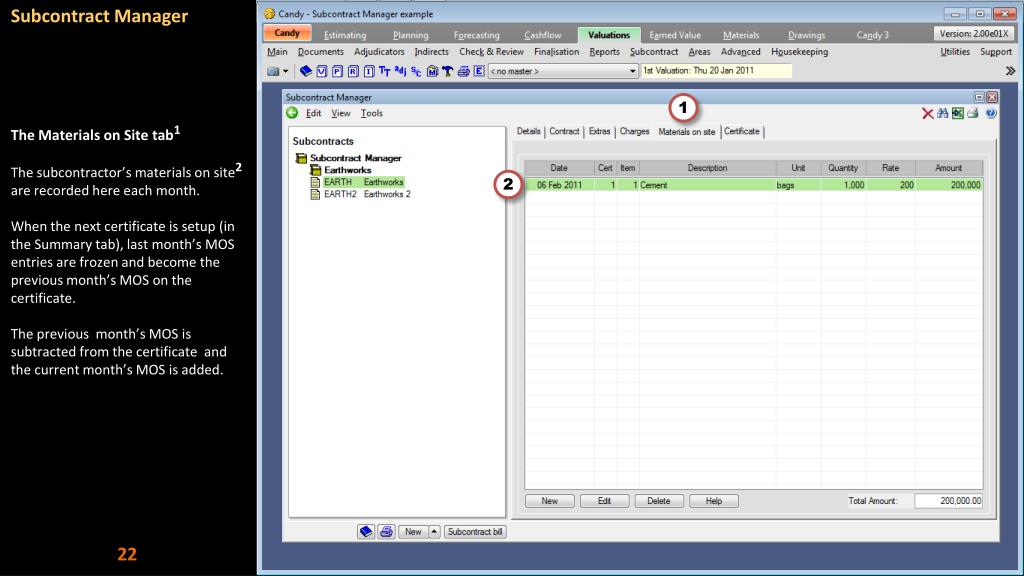Switch to the Drawings tab
The image size is (1024, 576).
[x=807, y=35]
